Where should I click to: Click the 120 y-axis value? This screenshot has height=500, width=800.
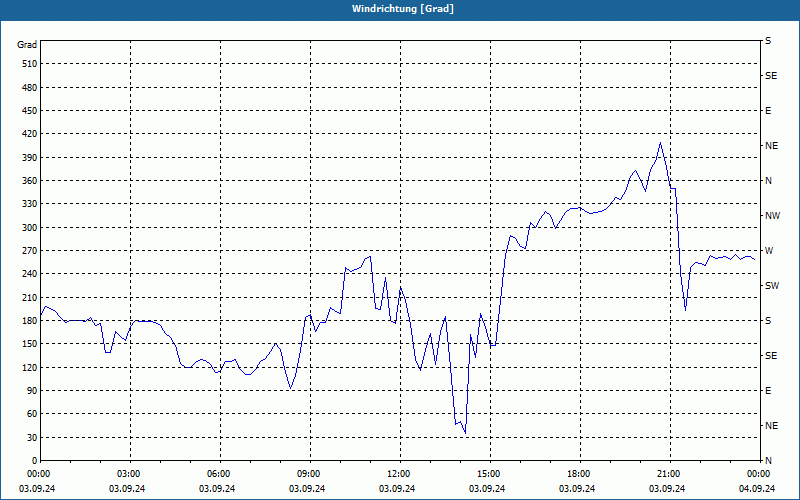[30, 367]
